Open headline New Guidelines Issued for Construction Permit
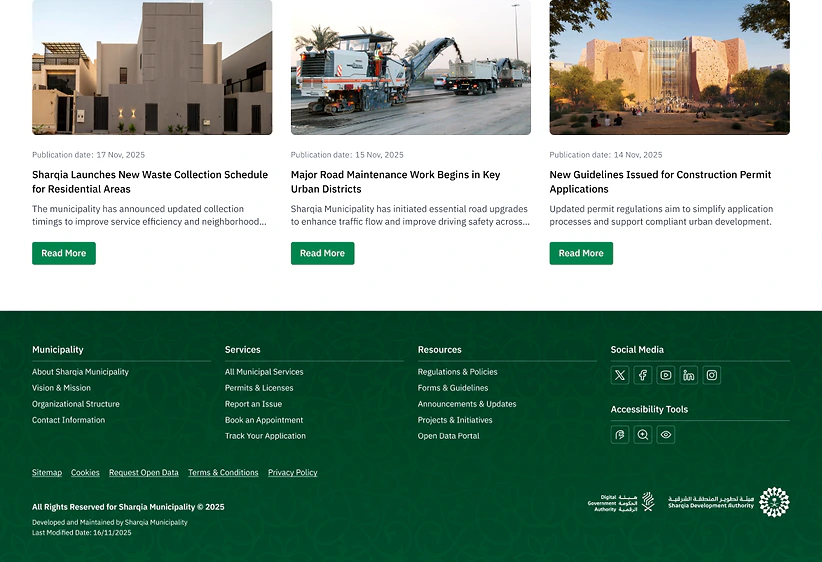 [660, 181]
